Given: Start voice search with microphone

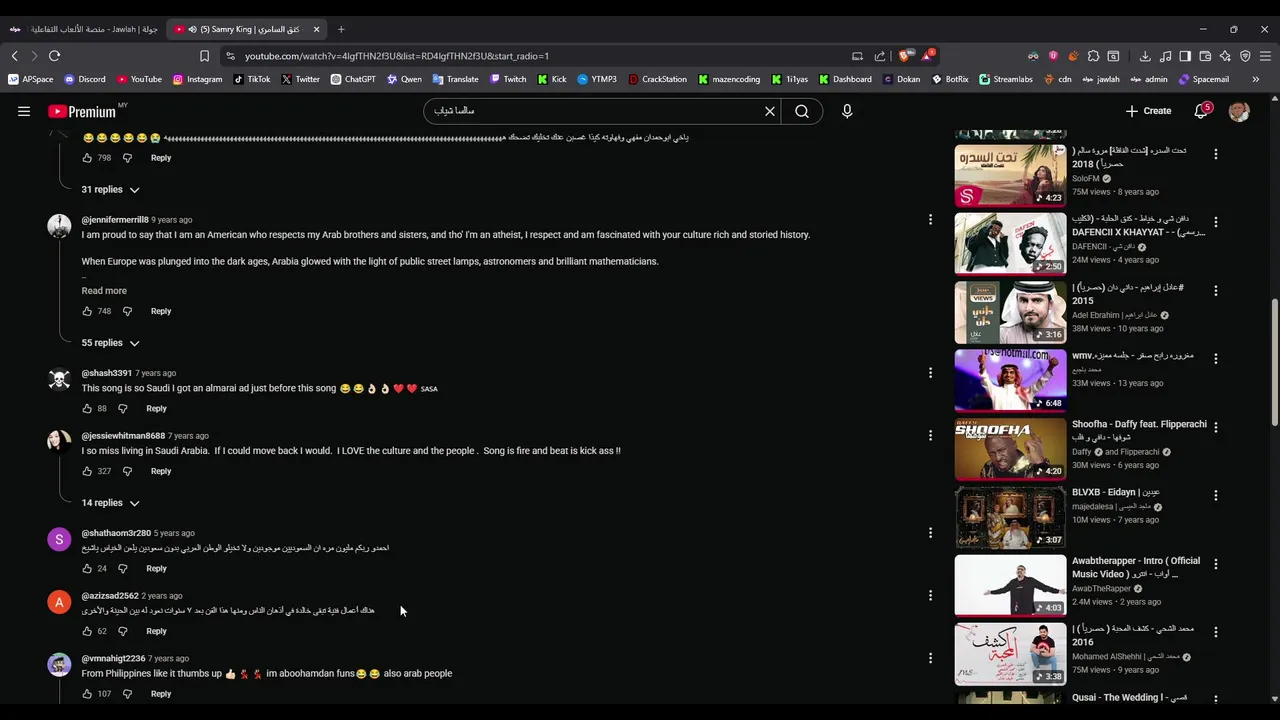Looking at the screenshot, I should (x=847, y=111).
